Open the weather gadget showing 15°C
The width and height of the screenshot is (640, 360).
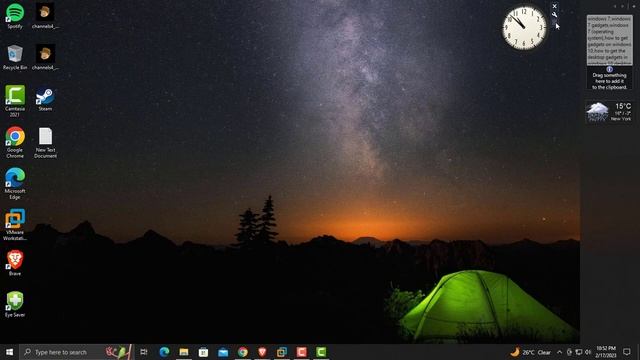coord(609,112)
